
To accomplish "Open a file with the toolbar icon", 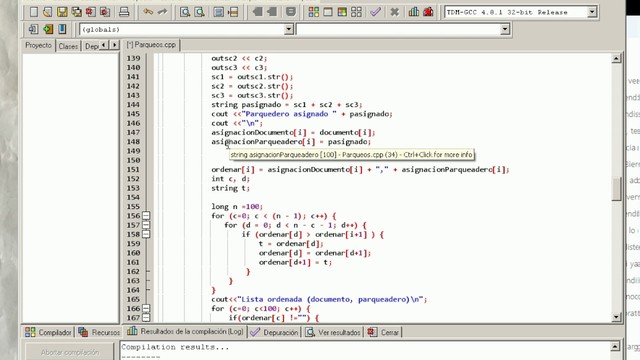I will 48,12.
